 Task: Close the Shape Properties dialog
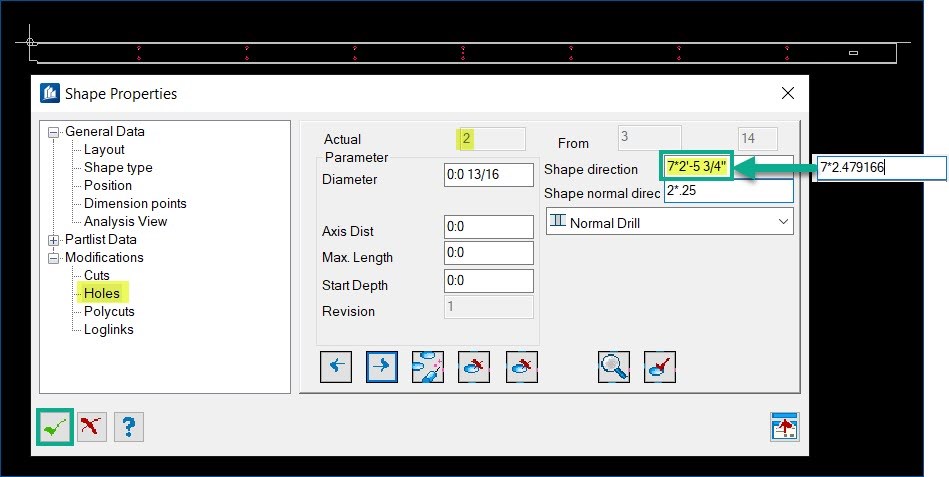point(787,93)
